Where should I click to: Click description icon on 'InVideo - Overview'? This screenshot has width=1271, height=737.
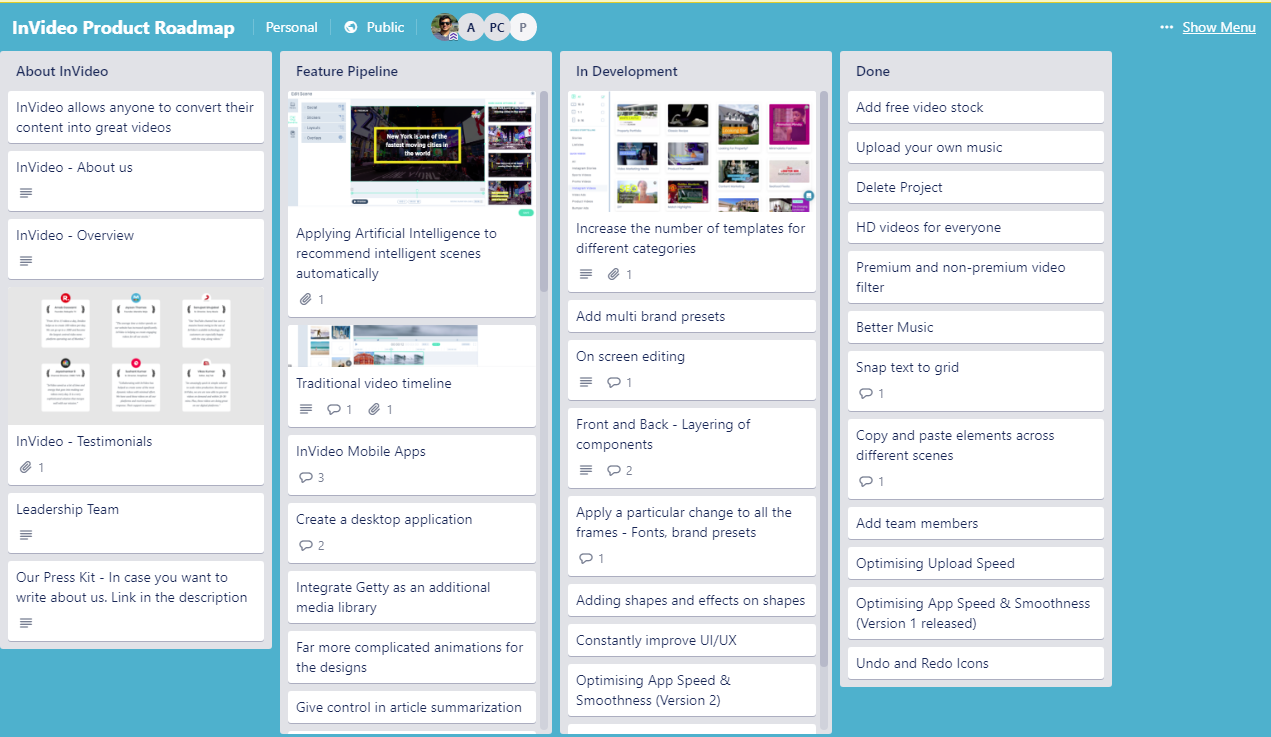(26, 261)
